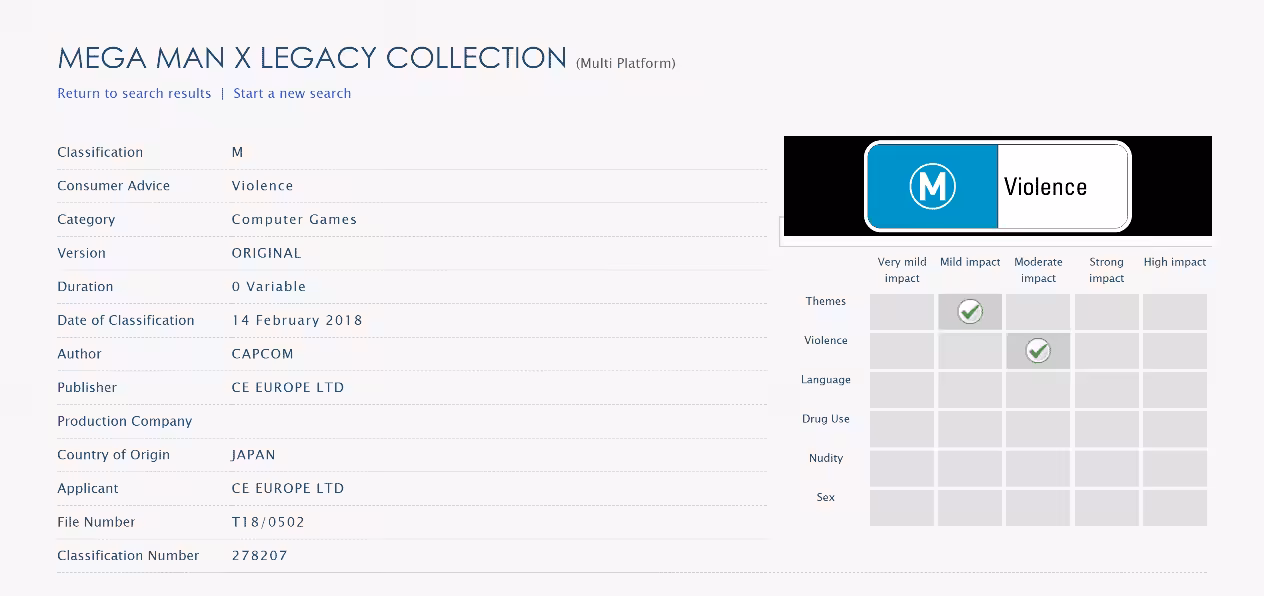
Task: Open Return to search results
Action: (134, 93)
